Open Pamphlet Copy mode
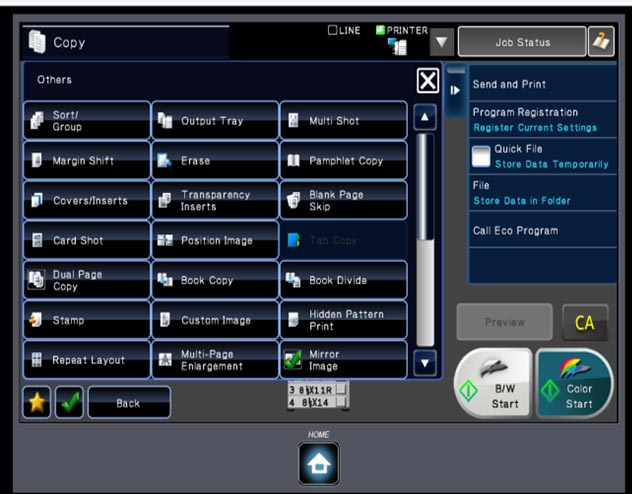The image size is (632, 494). coord(343,160)
